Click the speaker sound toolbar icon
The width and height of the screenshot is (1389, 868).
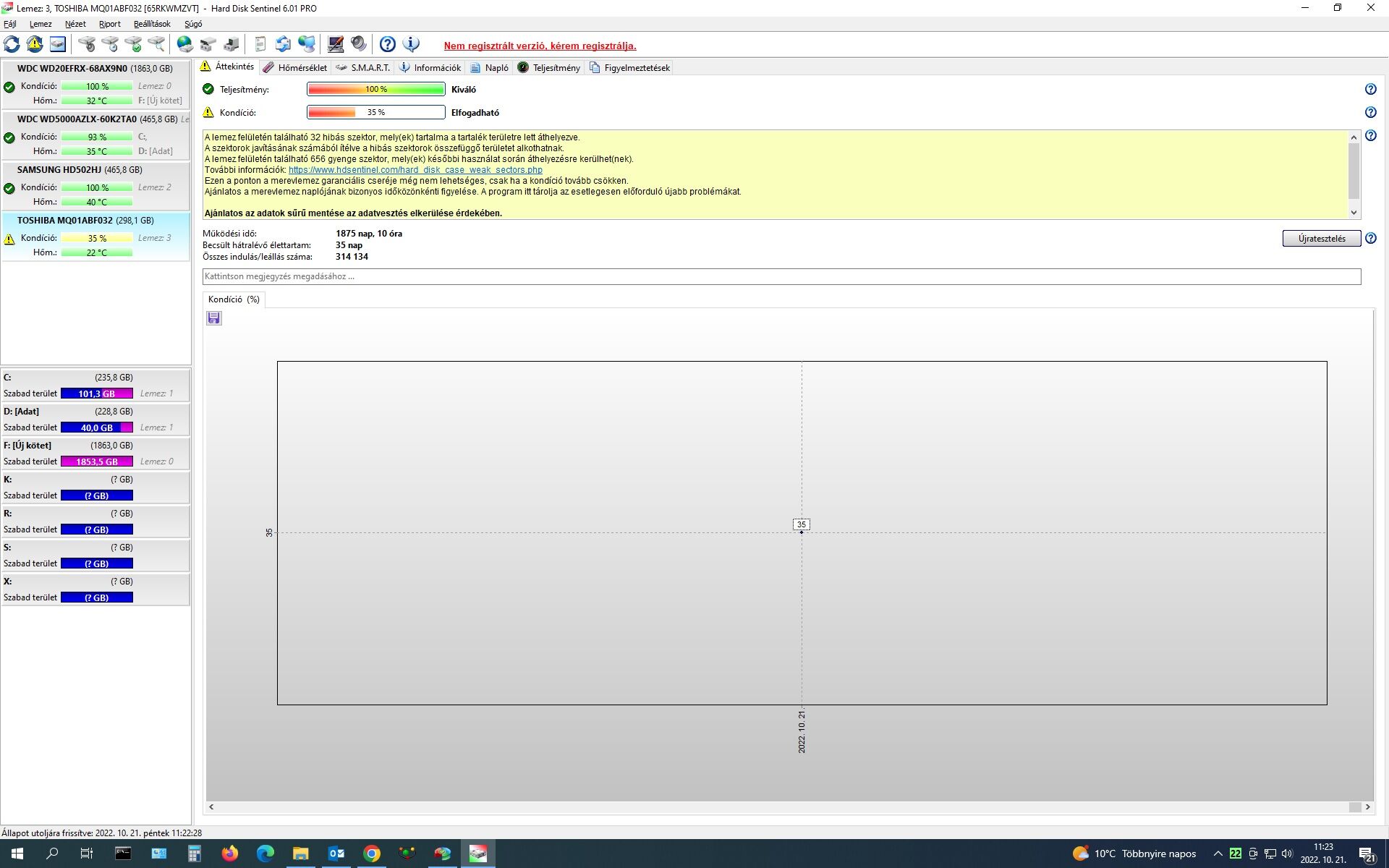coord(359,45)
